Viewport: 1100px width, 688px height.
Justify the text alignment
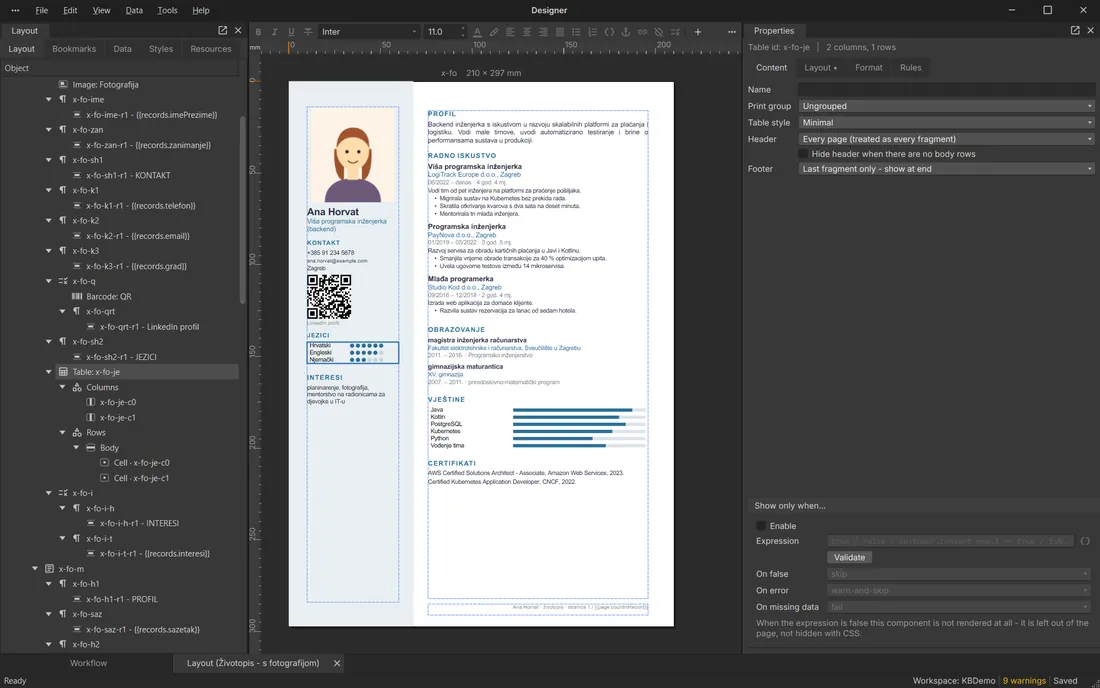coord(560,32)
